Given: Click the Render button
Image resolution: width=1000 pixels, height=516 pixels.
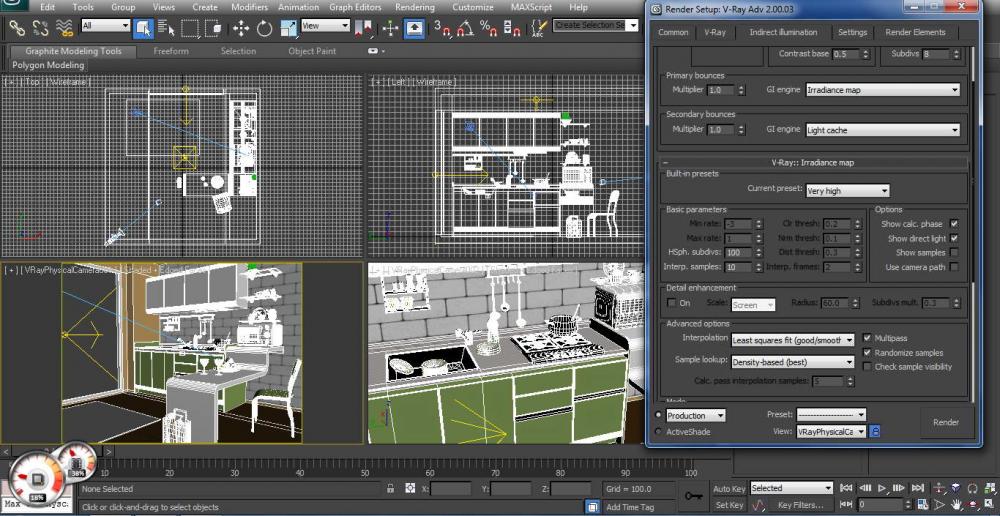Looking at the screenshot, I should coord(946,422).
